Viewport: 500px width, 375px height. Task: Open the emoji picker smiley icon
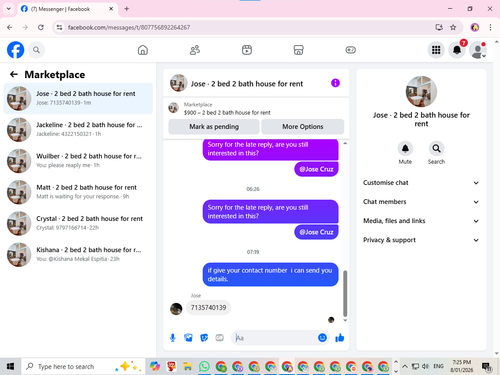322,338
